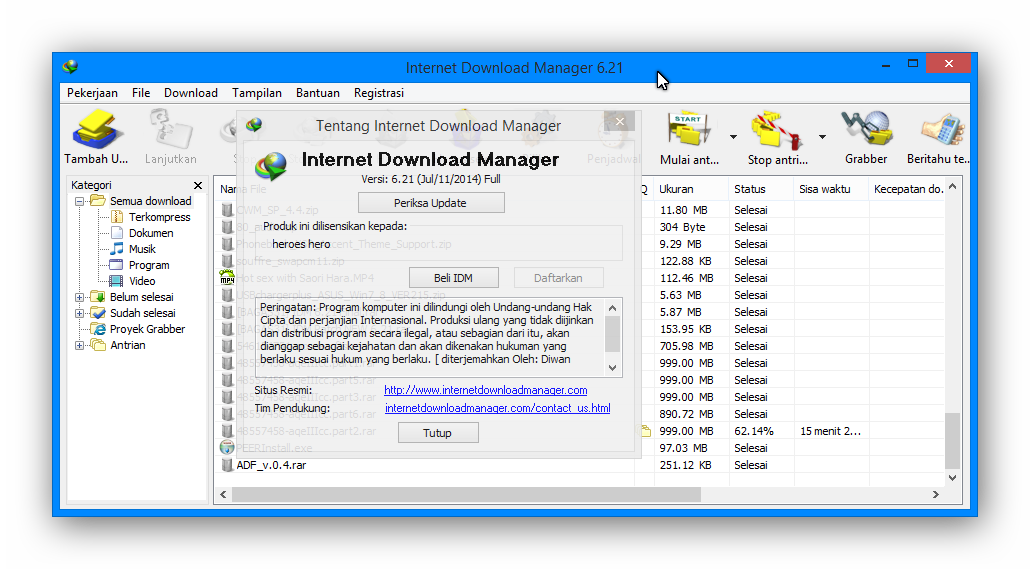Click the yellow folder icon in the downloading row
This screenshot has width=1030, height=569.
click(646, 431)
